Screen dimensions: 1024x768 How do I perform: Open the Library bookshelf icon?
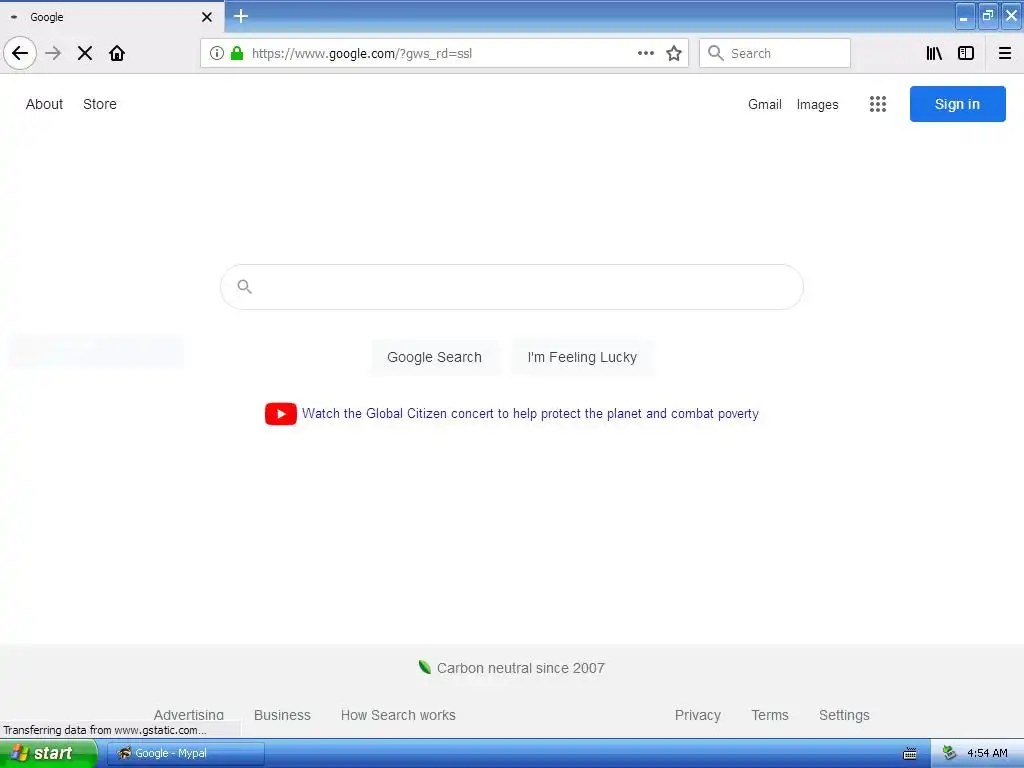pyautogui.click(x=934, y=53)
